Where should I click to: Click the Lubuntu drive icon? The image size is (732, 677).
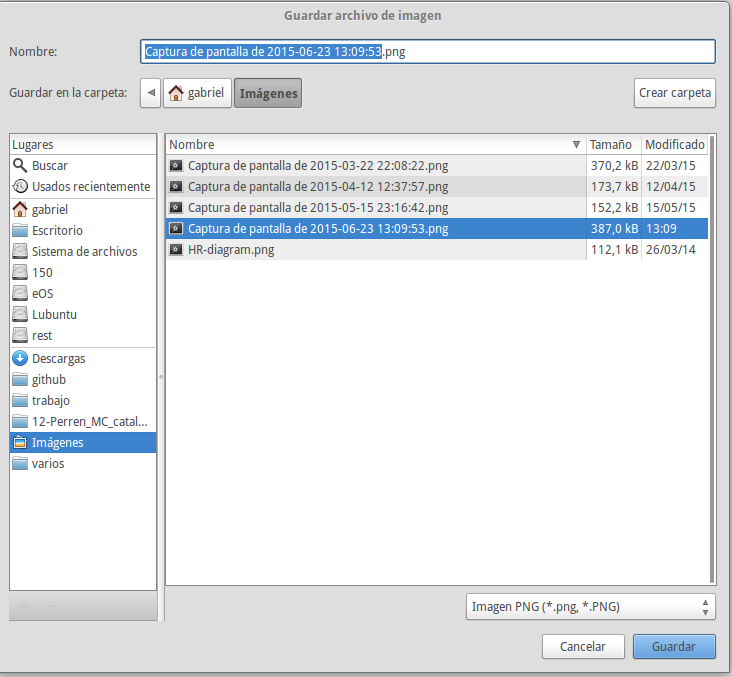[x=20, y=314]
